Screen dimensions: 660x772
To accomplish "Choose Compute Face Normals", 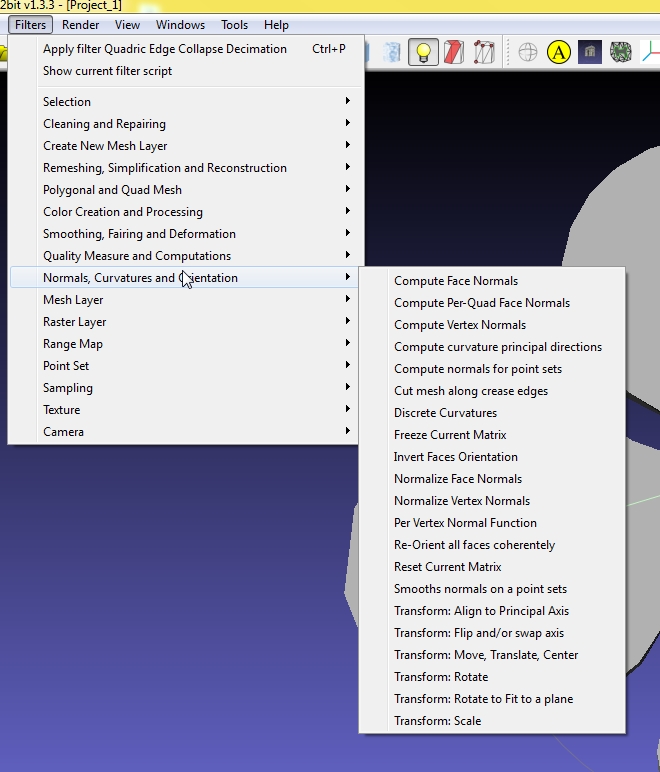I will [492, 281].
